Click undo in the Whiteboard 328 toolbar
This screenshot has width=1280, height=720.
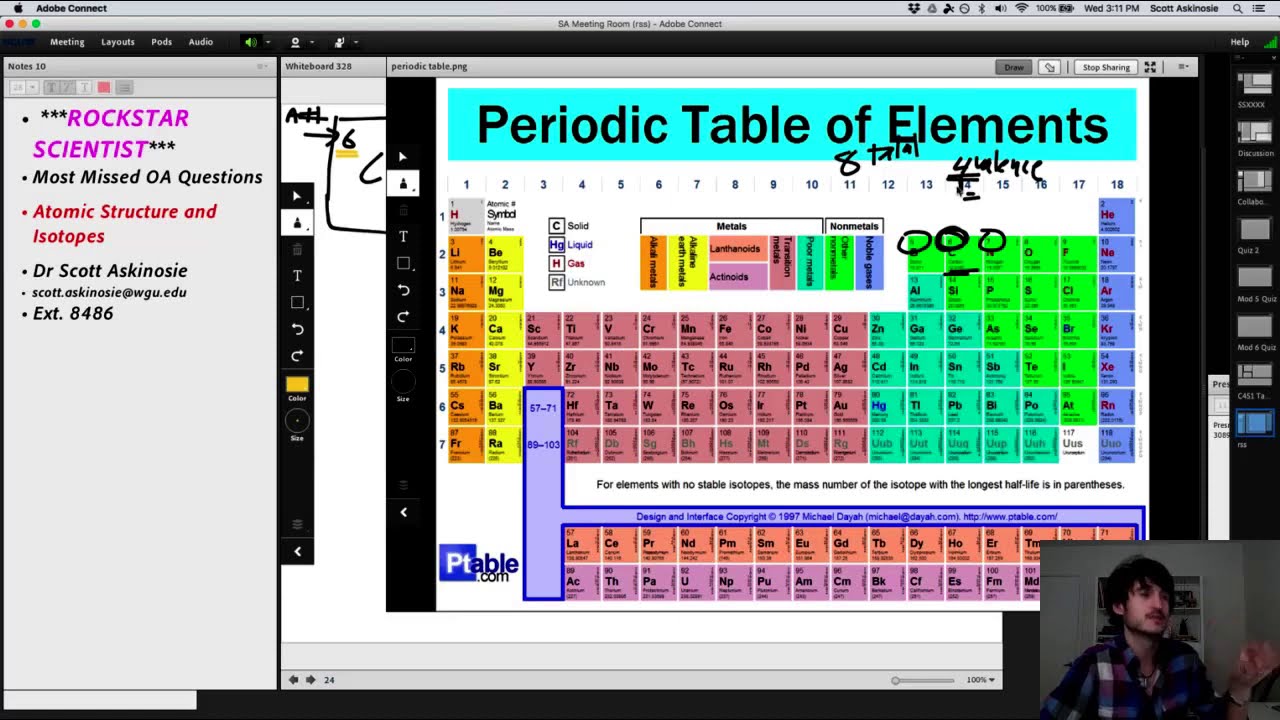pos(297,329)
